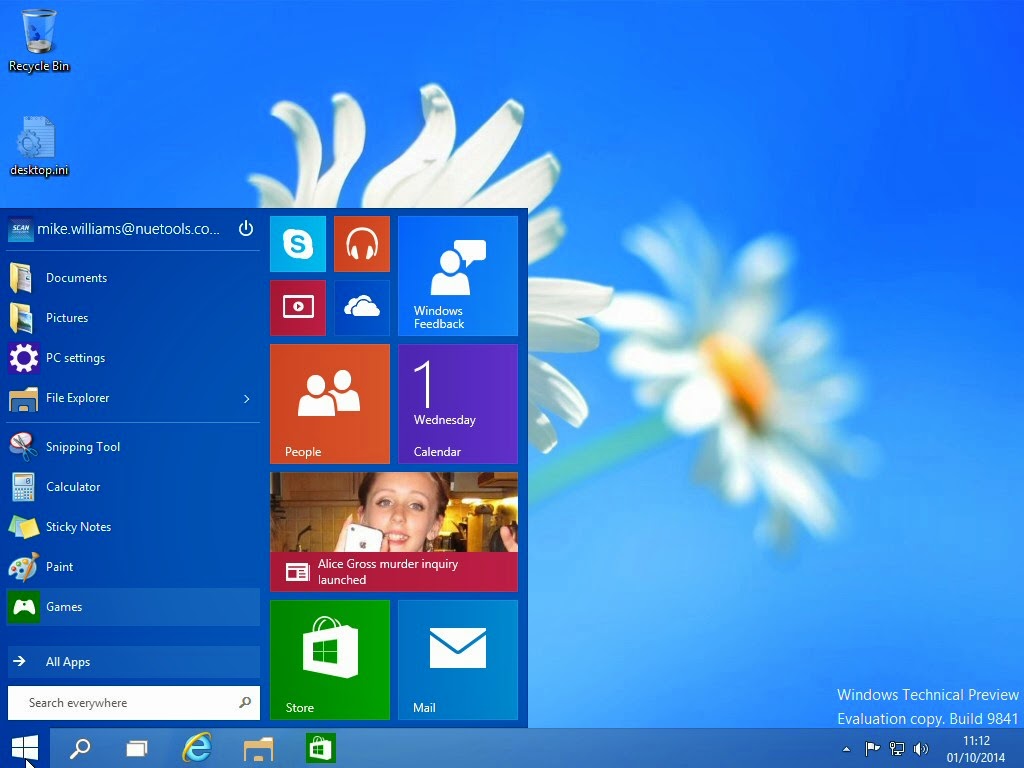
Task: Select Games in the Start menu
Action: [64, 607]
